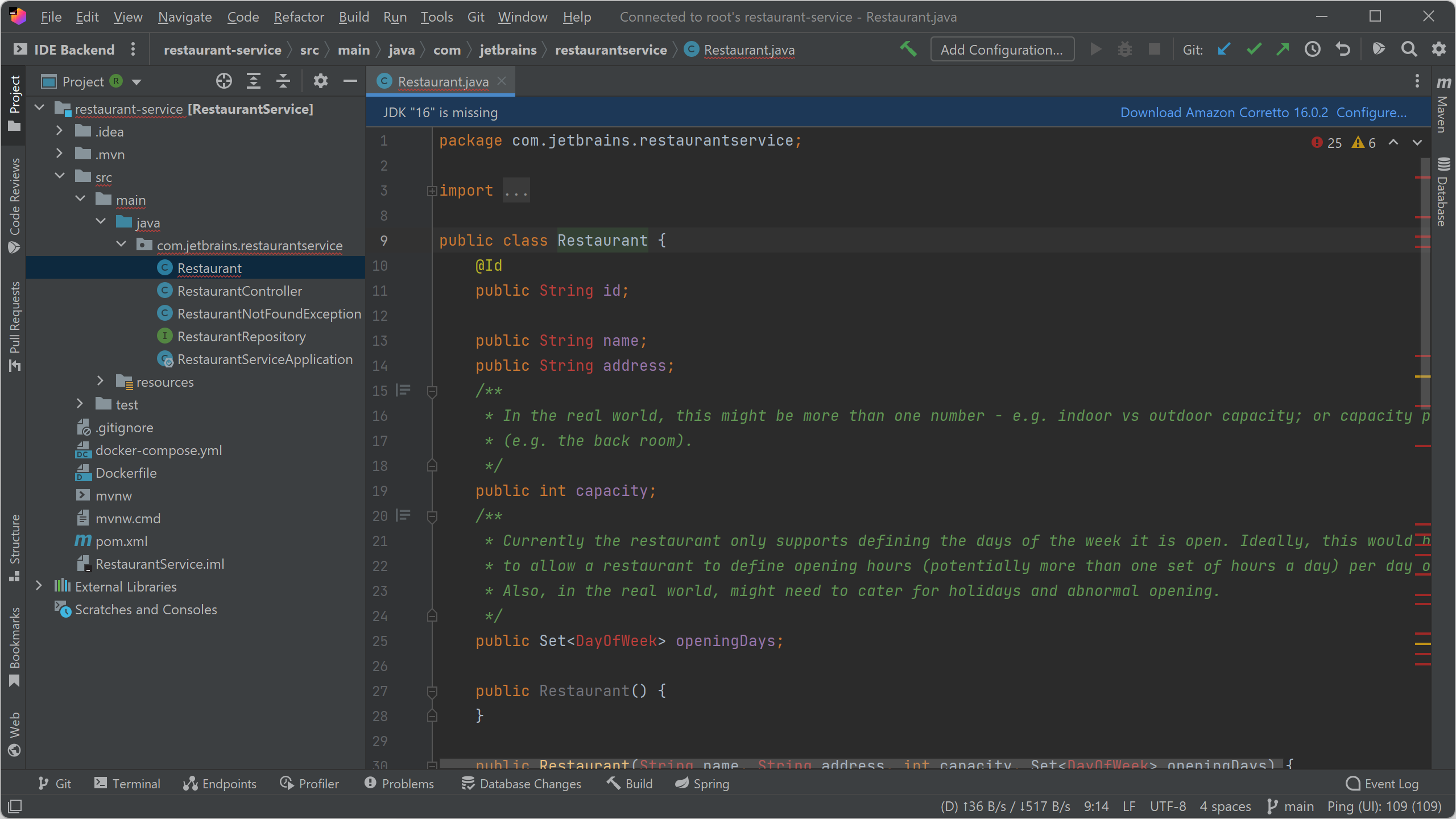Click Expand All in Project panel

coord(254,81)
